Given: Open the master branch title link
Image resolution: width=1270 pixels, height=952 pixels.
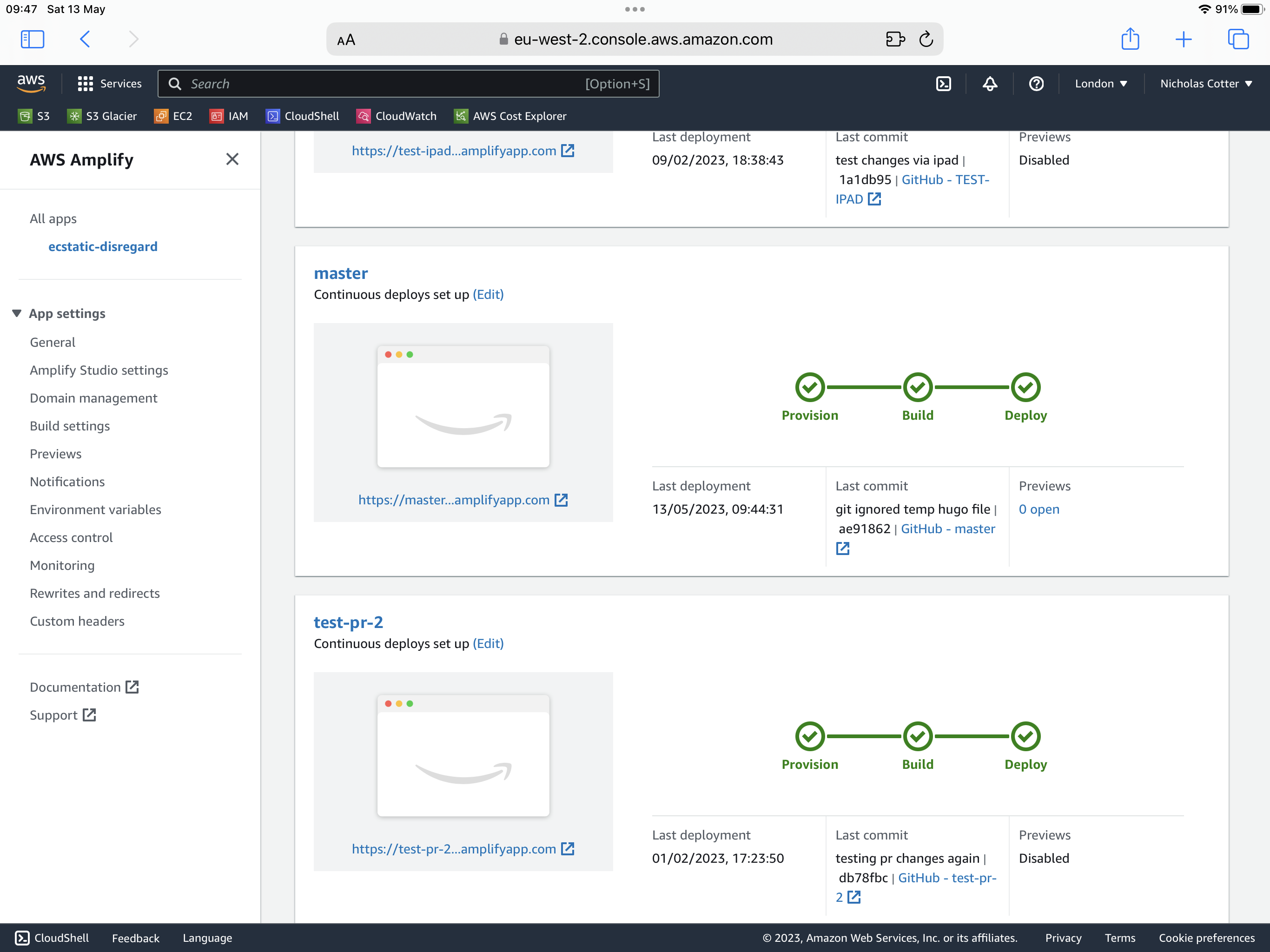Looking at the screenshot, I should [x=340, y=273].
